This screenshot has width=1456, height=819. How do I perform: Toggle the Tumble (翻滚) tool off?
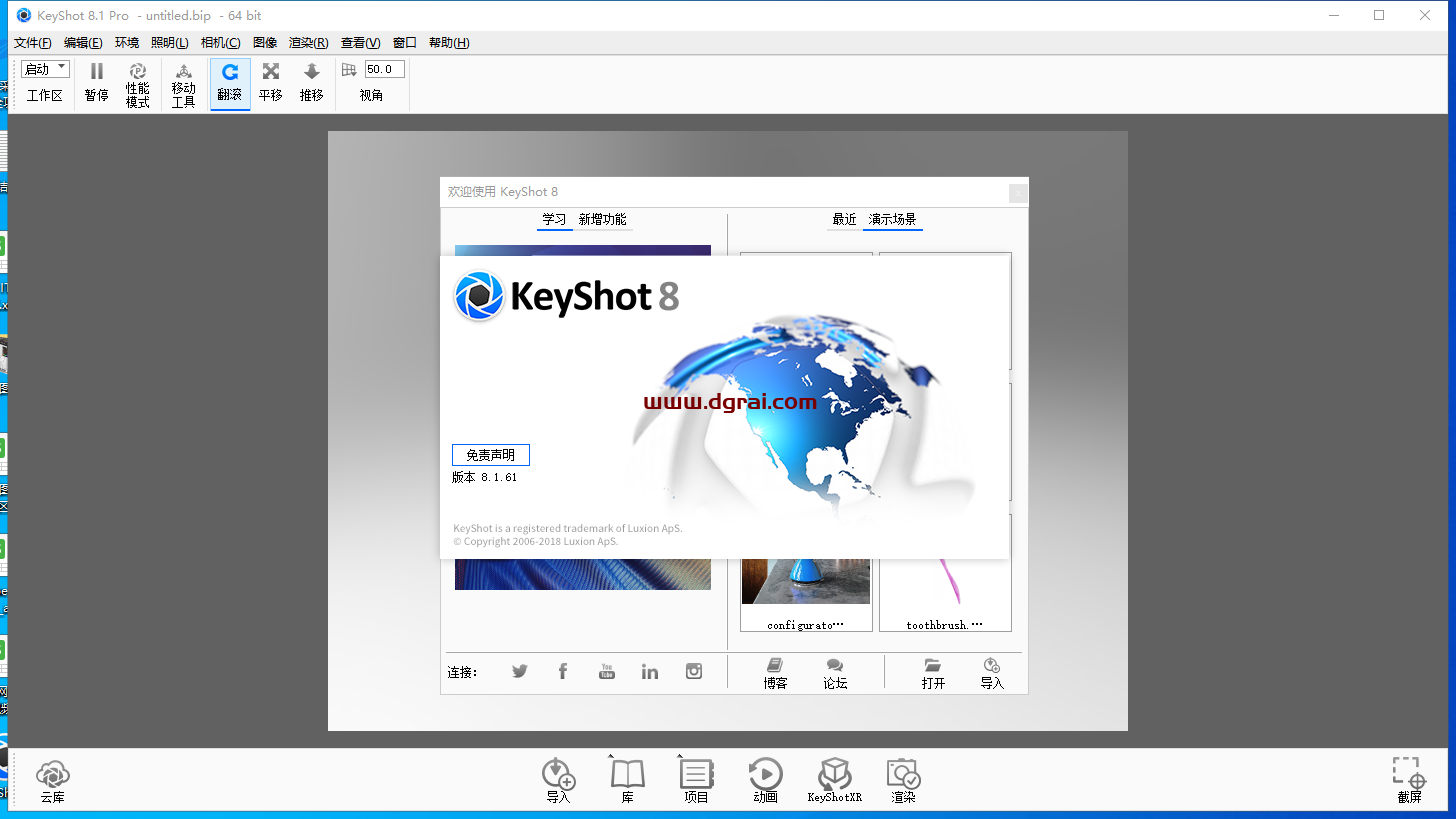(230, 83)
